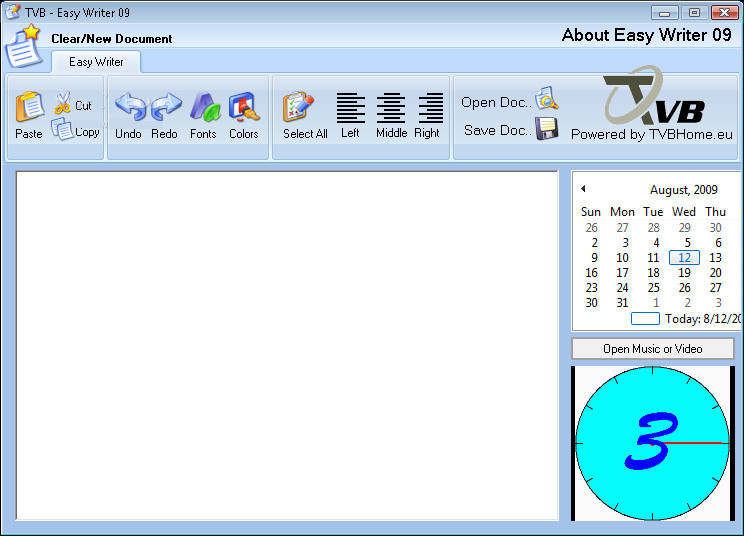Click the analog clock face
The image size is (744, 536).
[x=652, y=443]
